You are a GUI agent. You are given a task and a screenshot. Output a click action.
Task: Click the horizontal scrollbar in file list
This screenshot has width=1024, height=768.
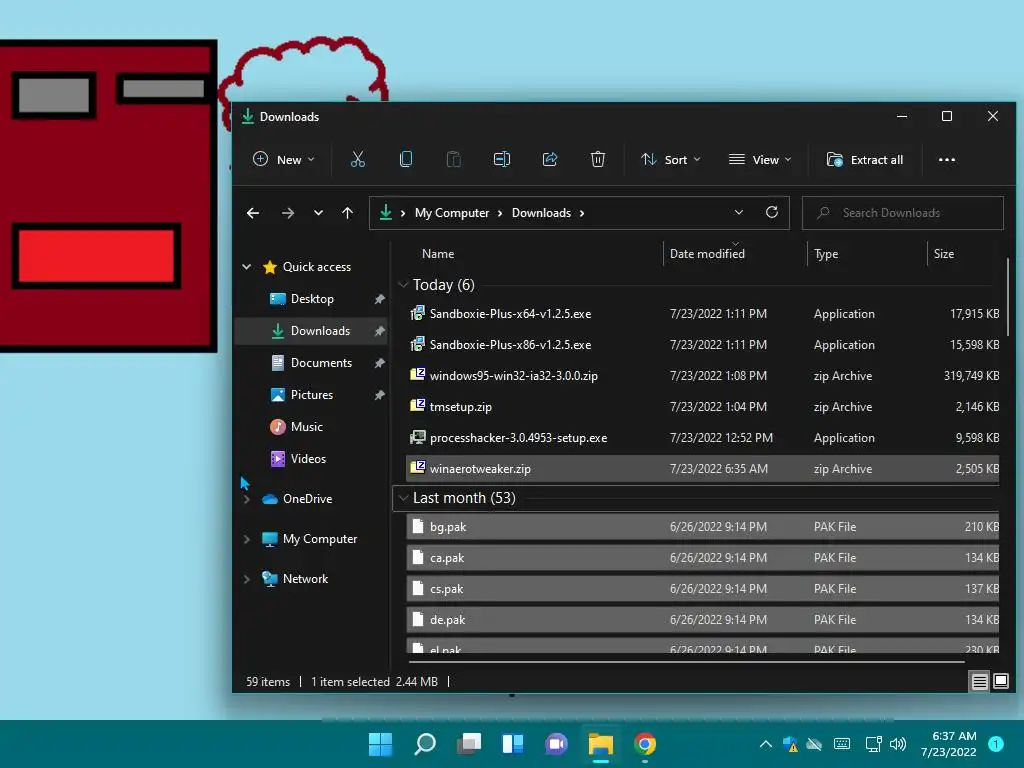686,662
